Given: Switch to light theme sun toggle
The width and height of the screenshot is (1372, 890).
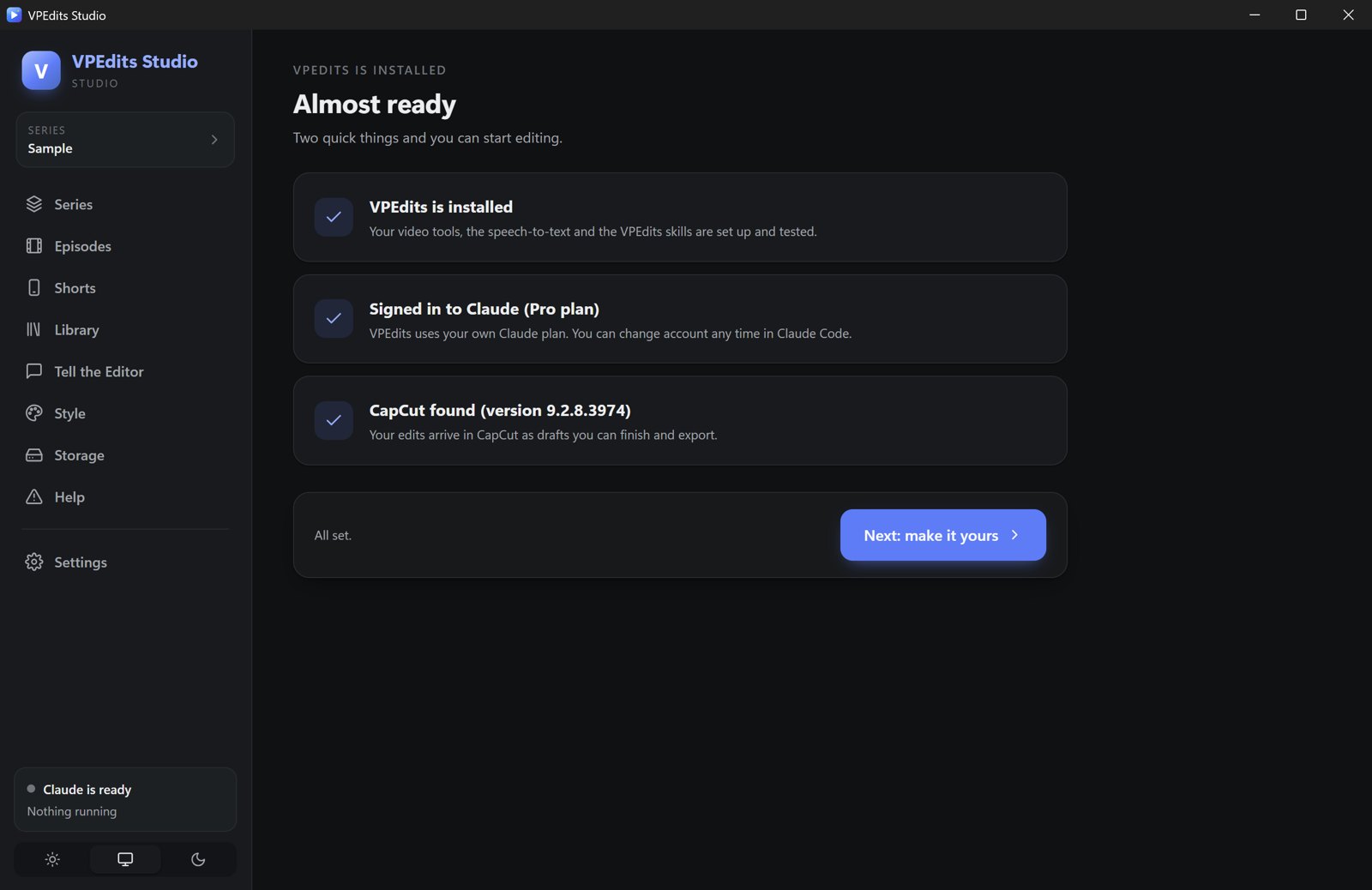Looking at the screenshot, I should [52, 859].
